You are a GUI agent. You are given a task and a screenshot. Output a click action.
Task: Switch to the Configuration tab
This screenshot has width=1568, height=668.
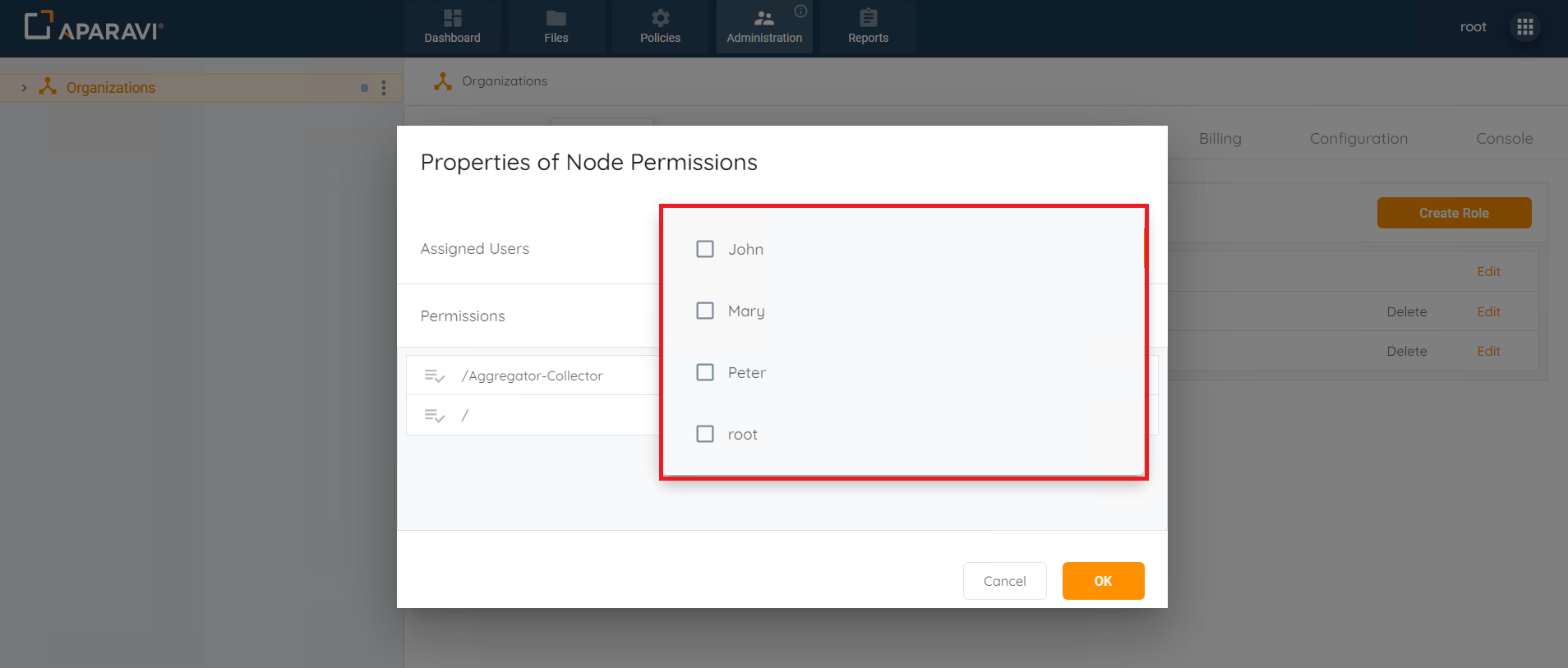tap(1358, 139)
